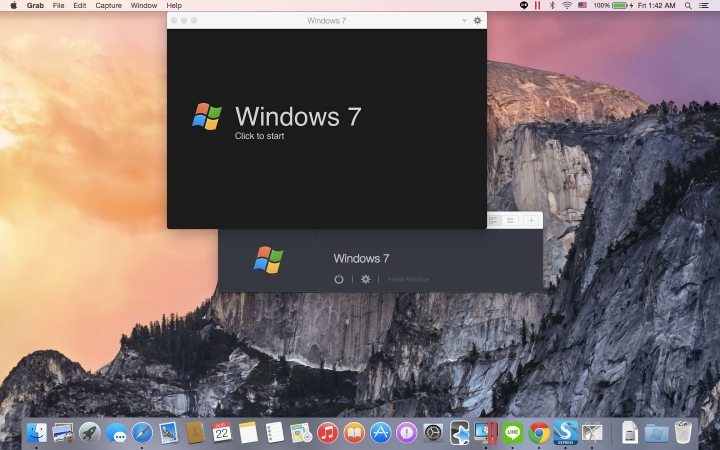Launch iTunes from the Dock

[327, 433]
